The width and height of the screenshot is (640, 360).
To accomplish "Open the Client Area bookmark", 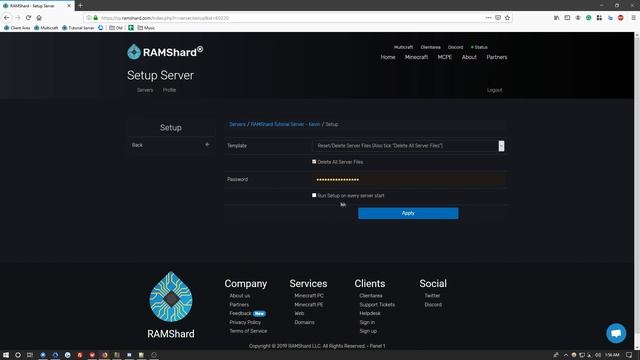I will pos(17,28).
